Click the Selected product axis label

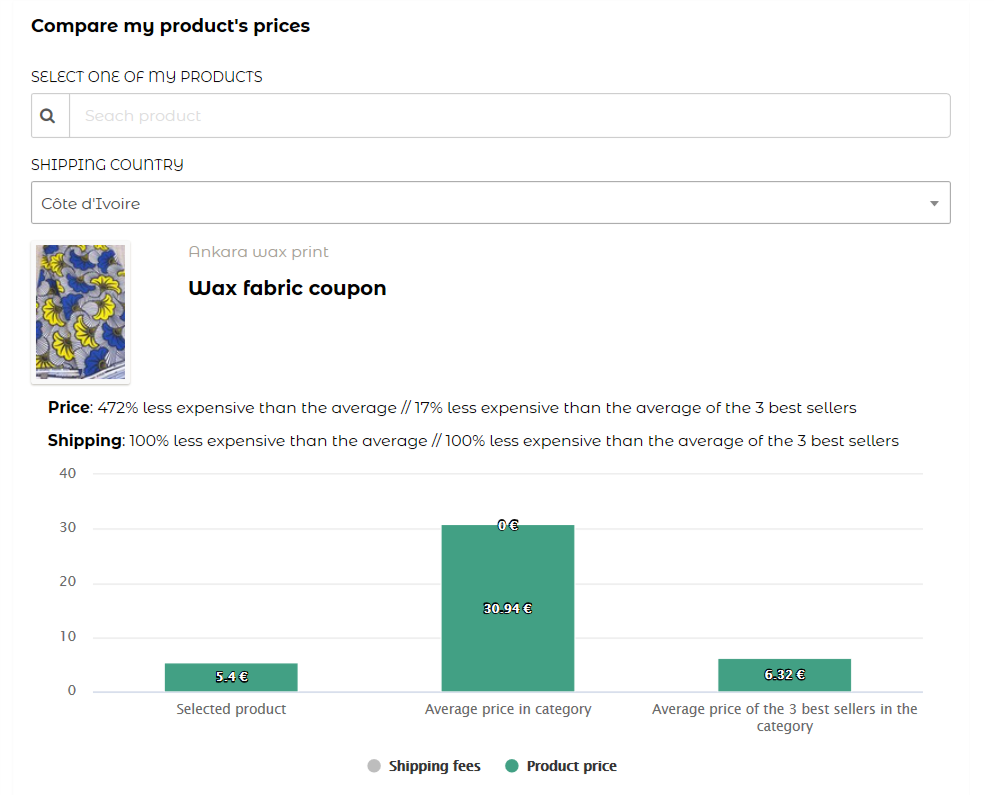(231, 709)
